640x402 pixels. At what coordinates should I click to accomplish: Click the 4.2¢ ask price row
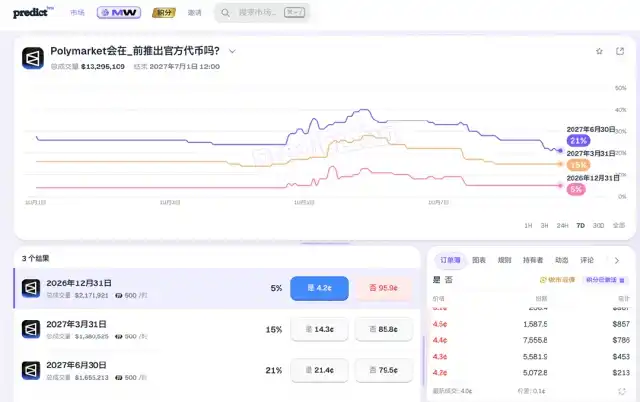[531, 373]
